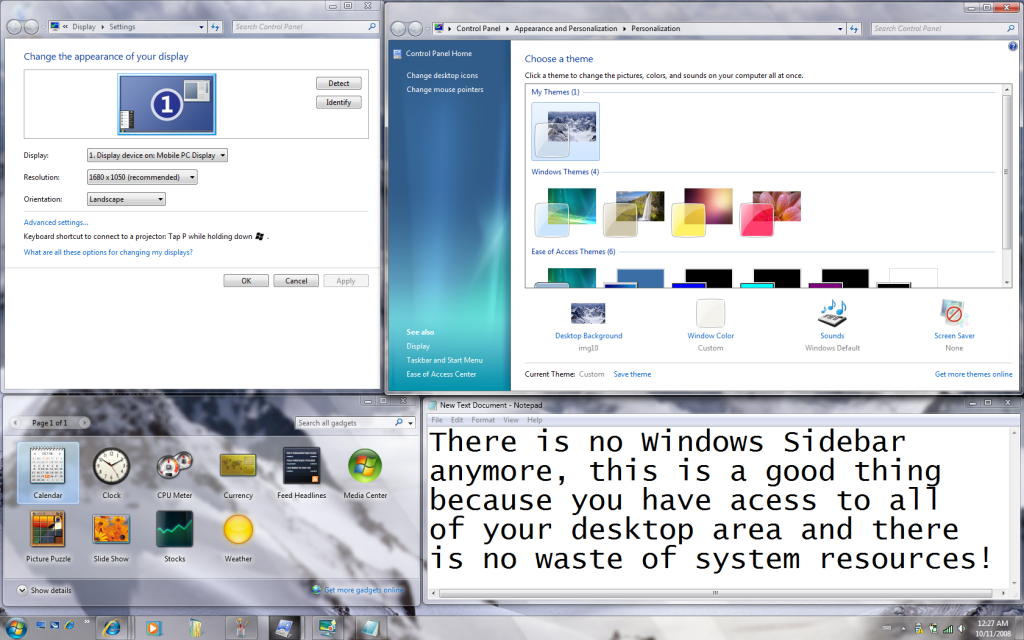Image resolution: width=1024 pixels, height=640 pixels.
Task: Click the monitor 1 preview thumbnail
Action: (167, 104)
